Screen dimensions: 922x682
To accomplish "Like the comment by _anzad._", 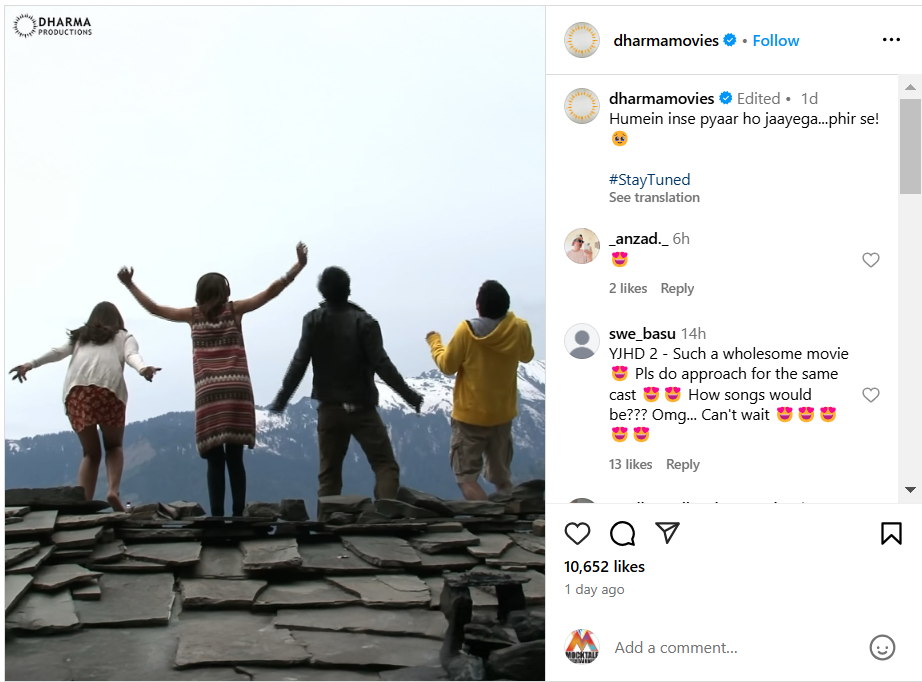I will coord(871,260).
